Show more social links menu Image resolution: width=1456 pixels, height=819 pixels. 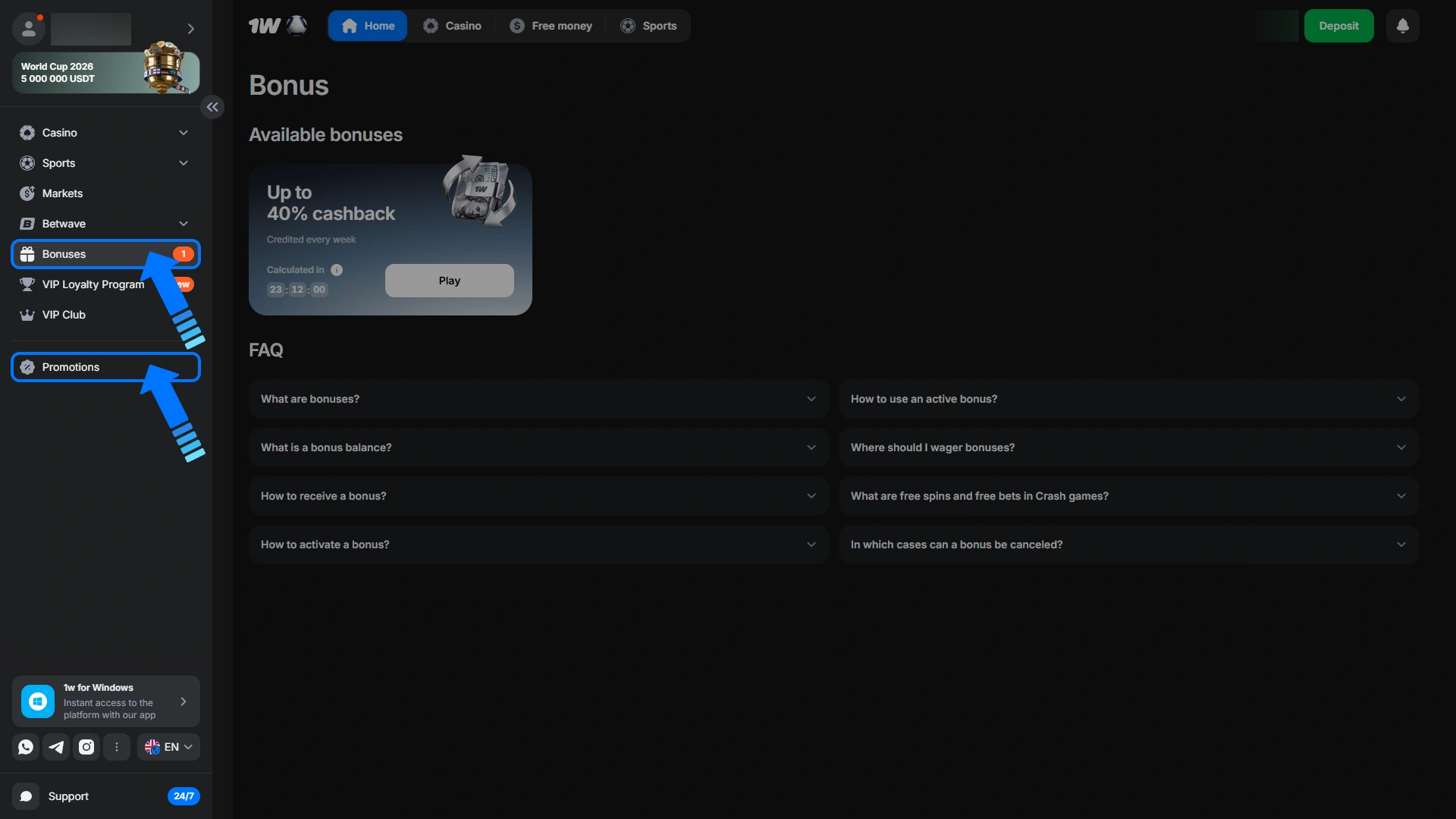tap(117, 747)
